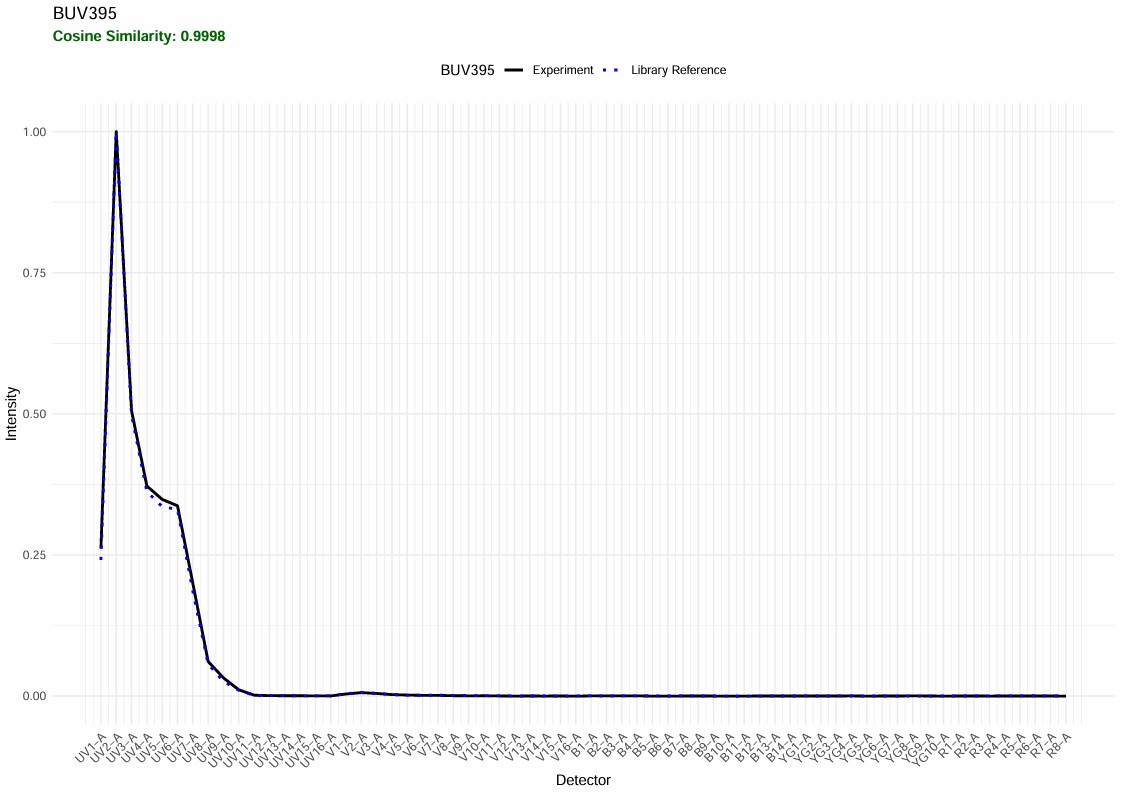
Task: Click the Intensity y-axis title
Action: pos(12,413)
